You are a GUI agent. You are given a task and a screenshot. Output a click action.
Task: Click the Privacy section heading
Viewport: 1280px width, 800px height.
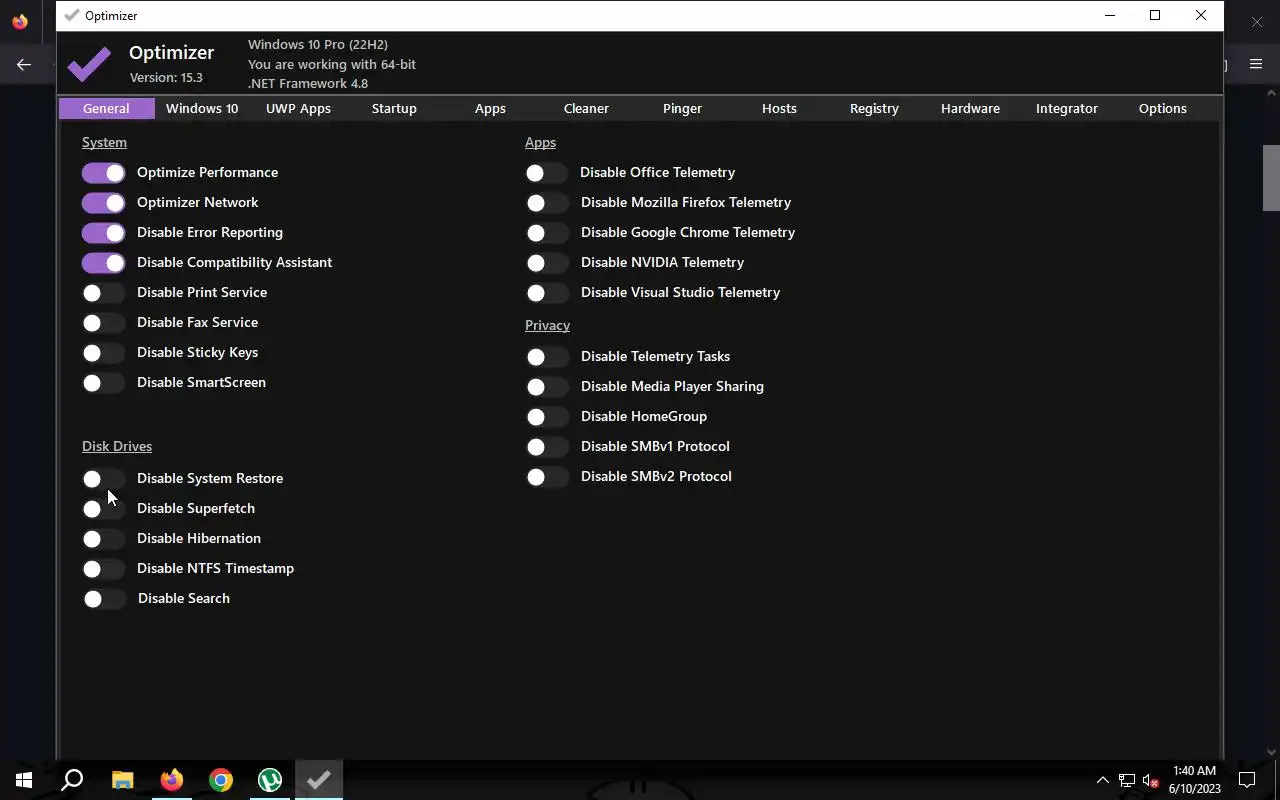[x=547, y=325]
